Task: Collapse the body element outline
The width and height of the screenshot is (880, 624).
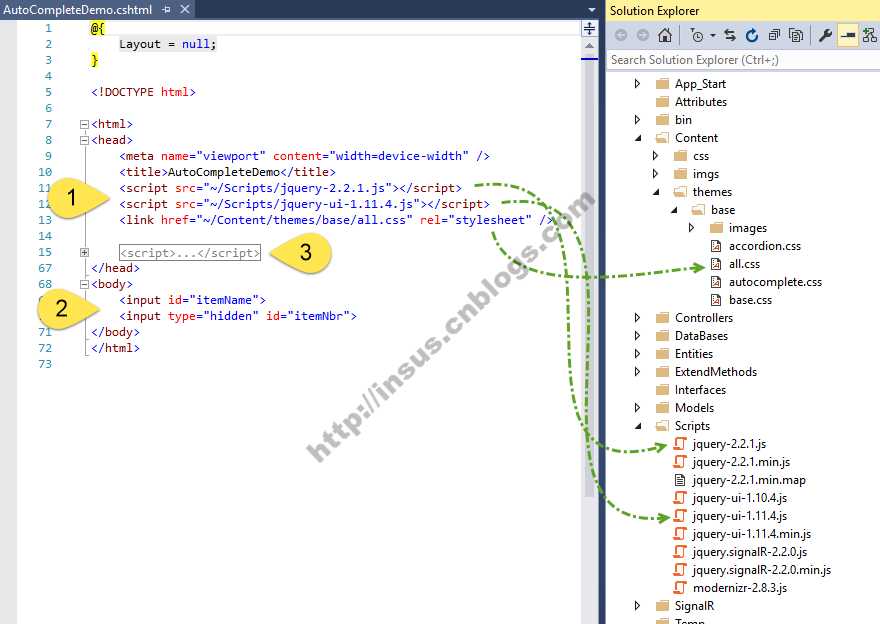Action: coord(84,285)
